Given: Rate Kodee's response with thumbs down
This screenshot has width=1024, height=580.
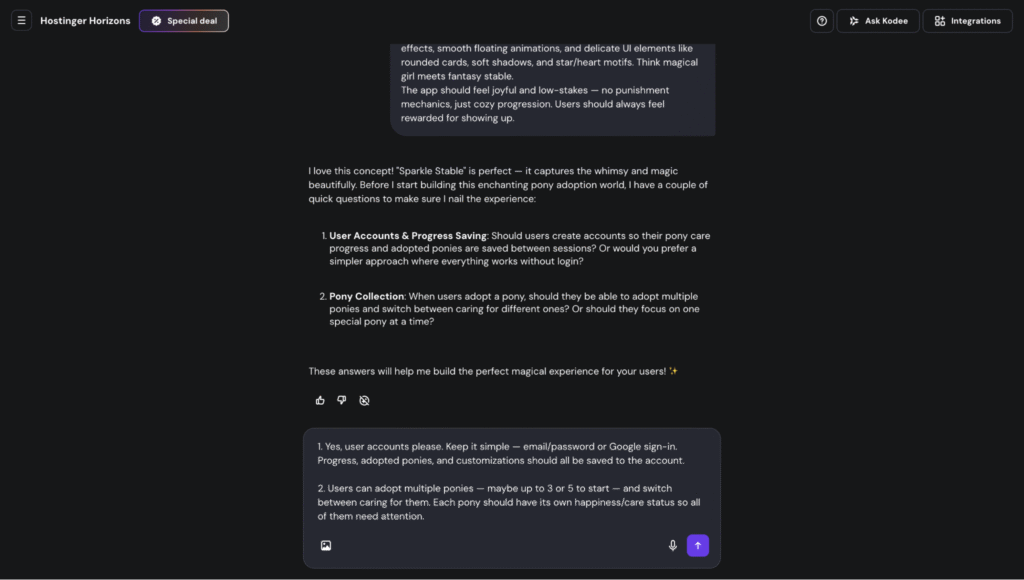Looking at the screenshot, I should click(342, 400).
